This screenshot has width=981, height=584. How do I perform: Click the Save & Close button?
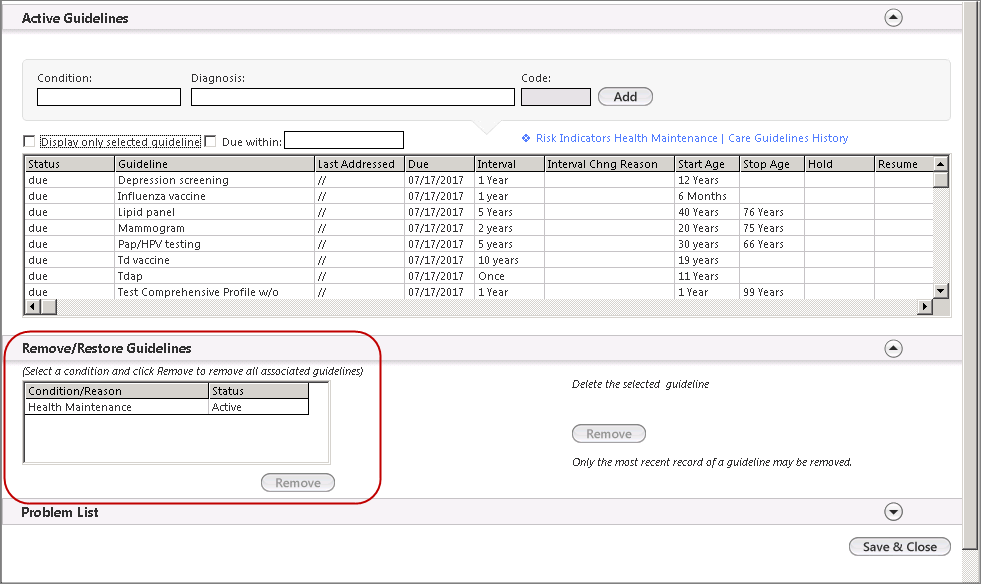[900, 546]
